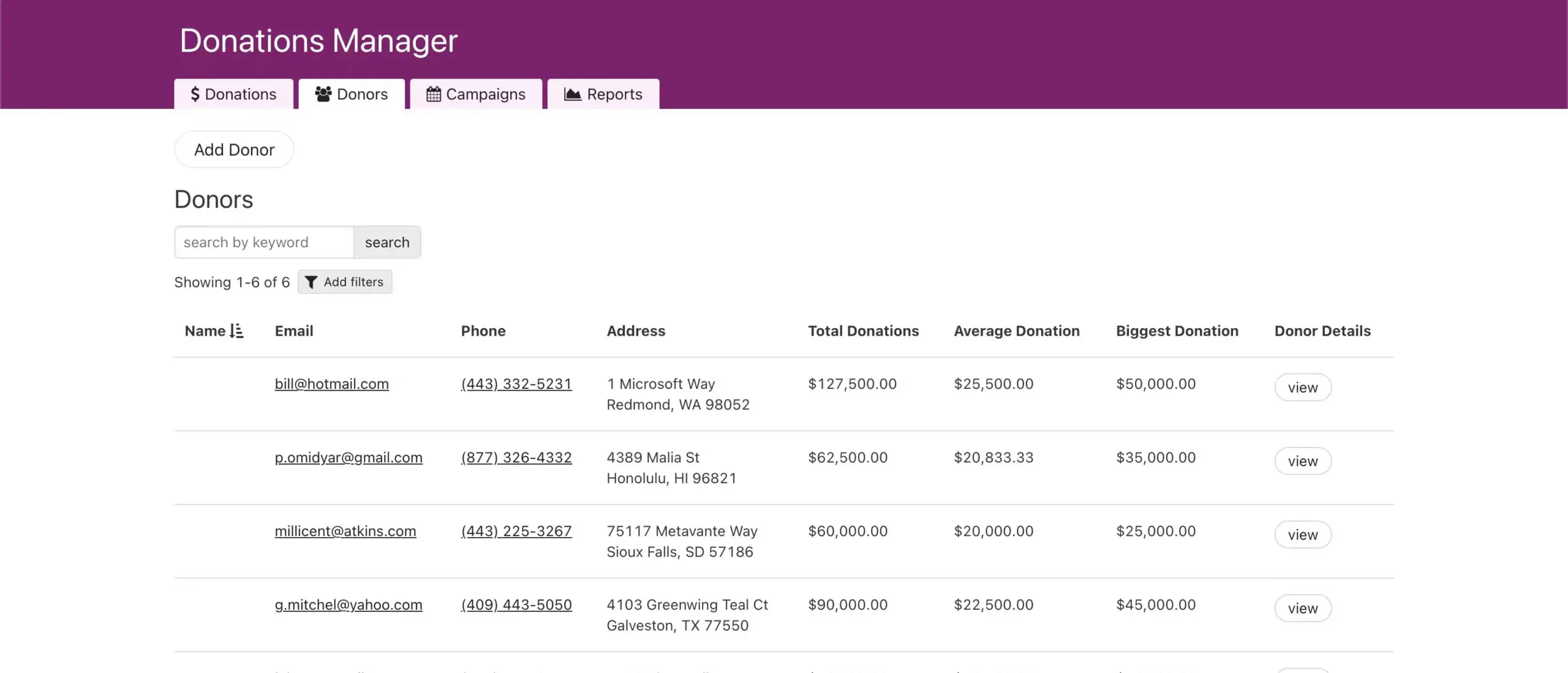View details for the bill@hotmail.com donor
Image resolution: width=1568 pixels, height=673 pixels.
pyautogui.click(x=1302, y=388)
